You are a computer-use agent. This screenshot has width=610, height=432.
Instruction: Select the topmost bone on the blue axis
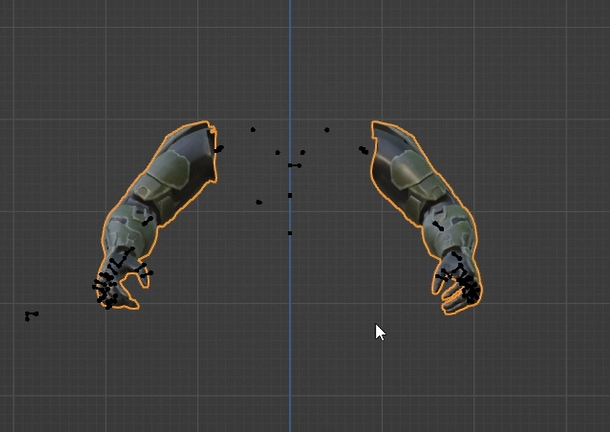coord(292,165)
